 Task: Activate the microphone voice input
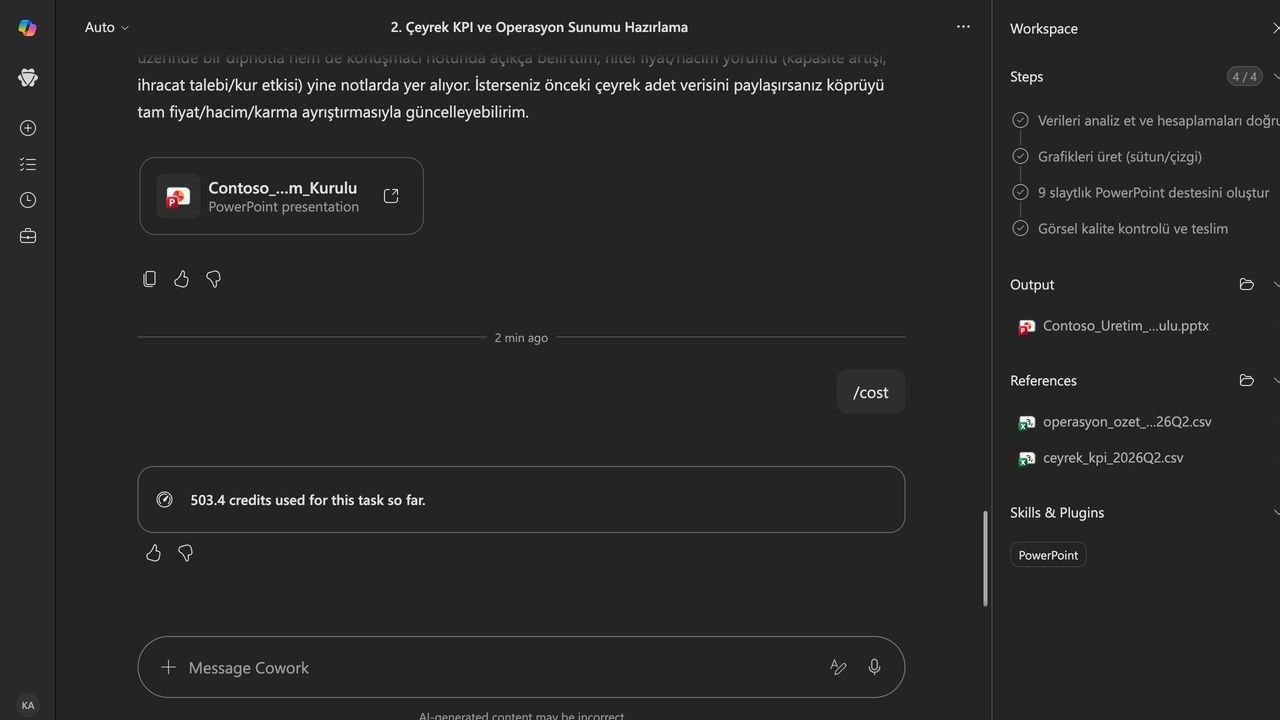click(874, 667)
